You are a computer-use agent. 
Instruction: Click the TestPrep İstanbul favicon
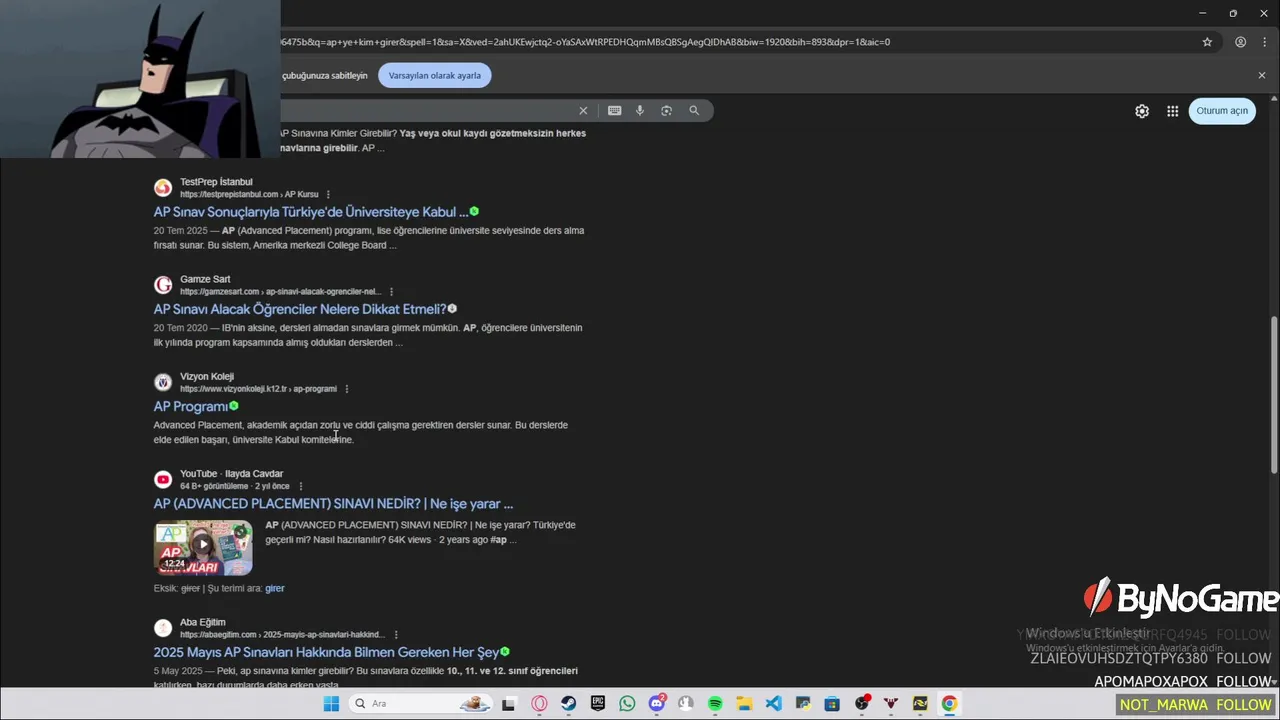point(163,188)
